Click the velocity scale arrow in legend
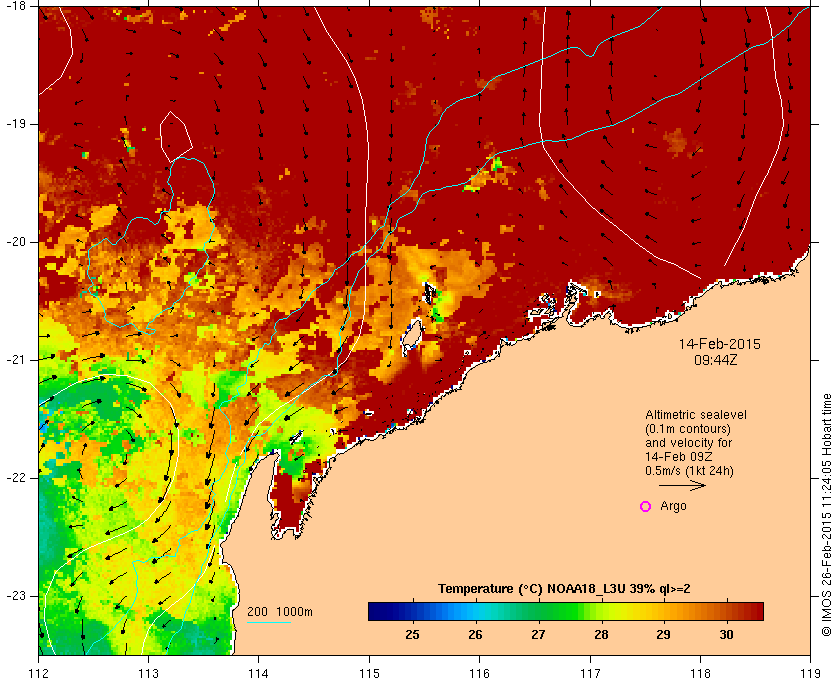The image size is (840, 680). [682, 485]
